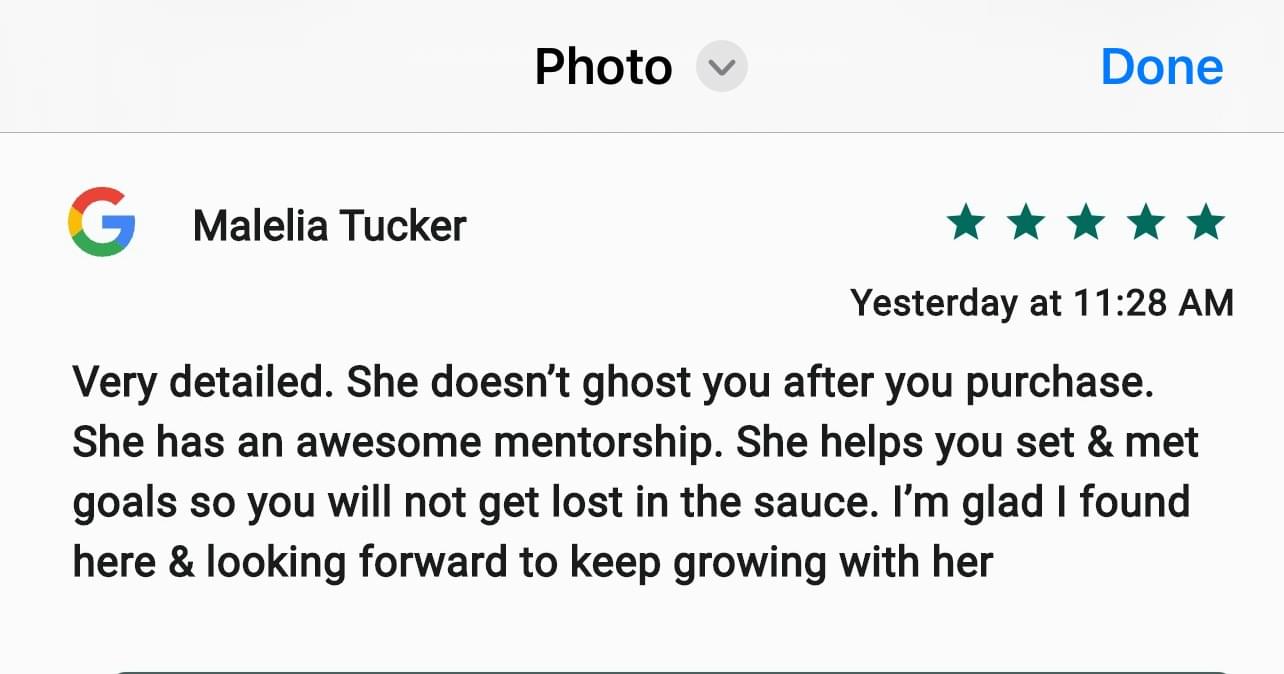Click text "I'm glad I found"
1284x674 pixels.
pos(1043,502)
